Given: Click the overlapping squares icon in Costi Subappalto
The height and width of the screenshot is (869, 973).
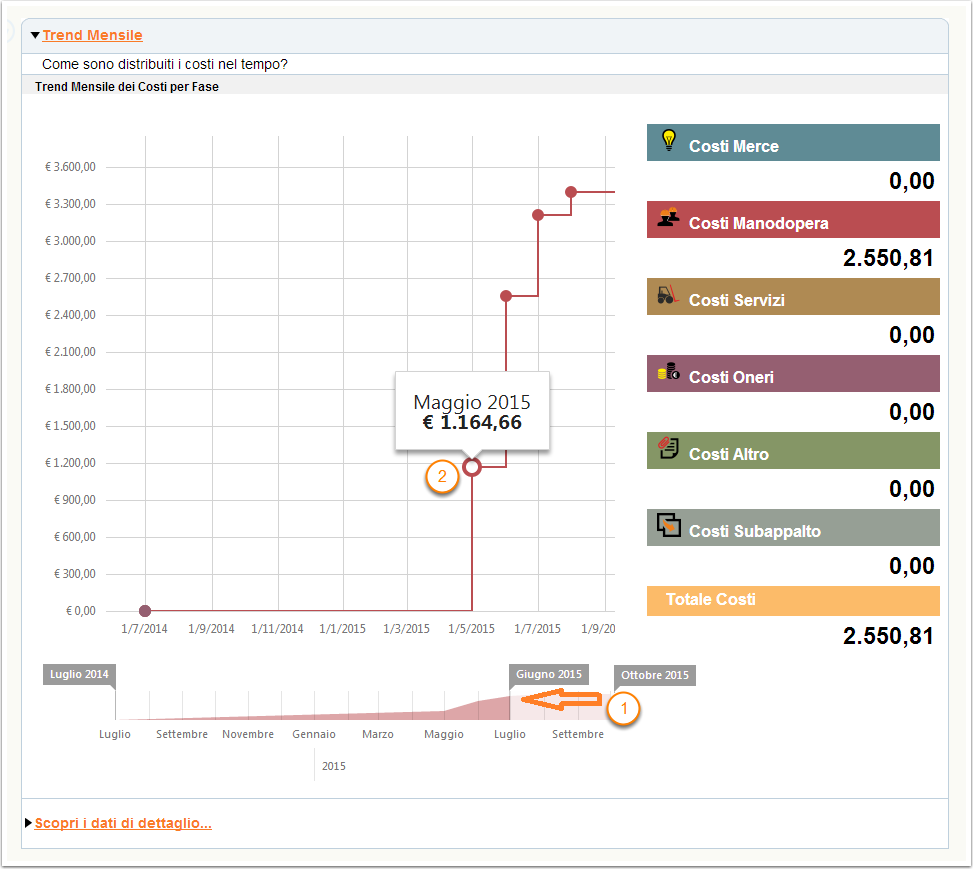Looking at the screenshot, I should pyautogui.click(x=668, y=526).
